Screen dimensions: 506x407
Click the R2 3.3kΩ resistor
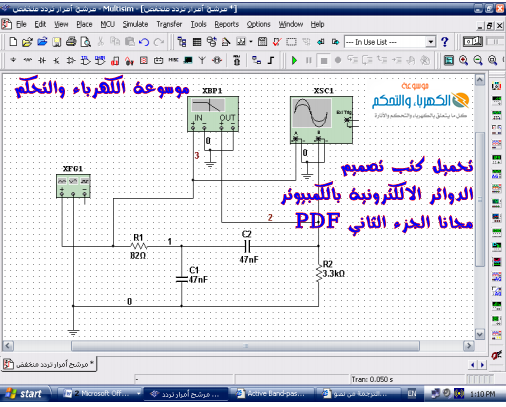319,273
